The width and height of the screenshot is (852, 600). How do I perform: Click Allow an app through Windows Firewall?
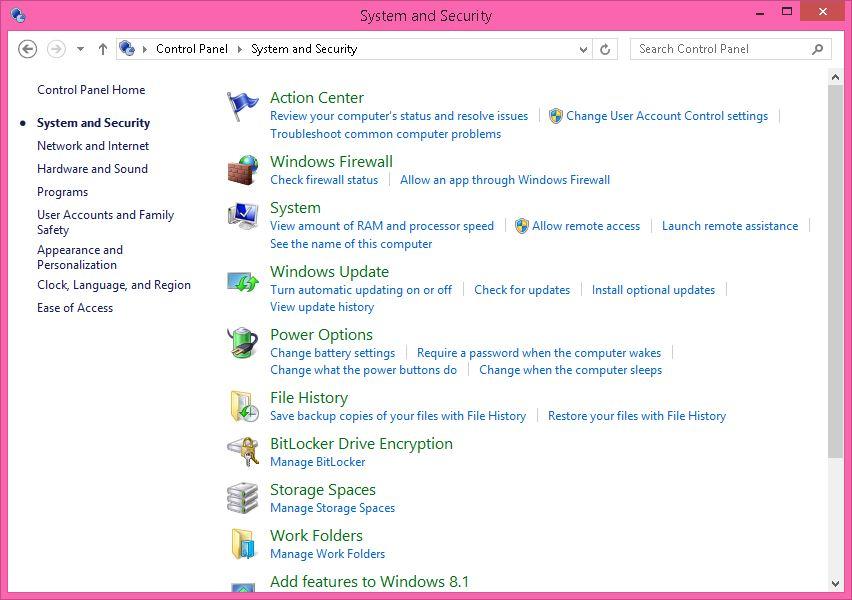(505, 180)
